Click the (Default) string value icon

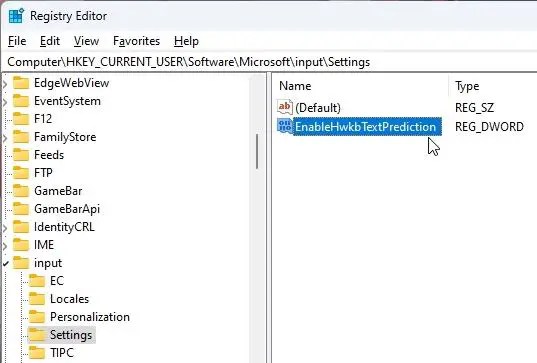(285, 108)
